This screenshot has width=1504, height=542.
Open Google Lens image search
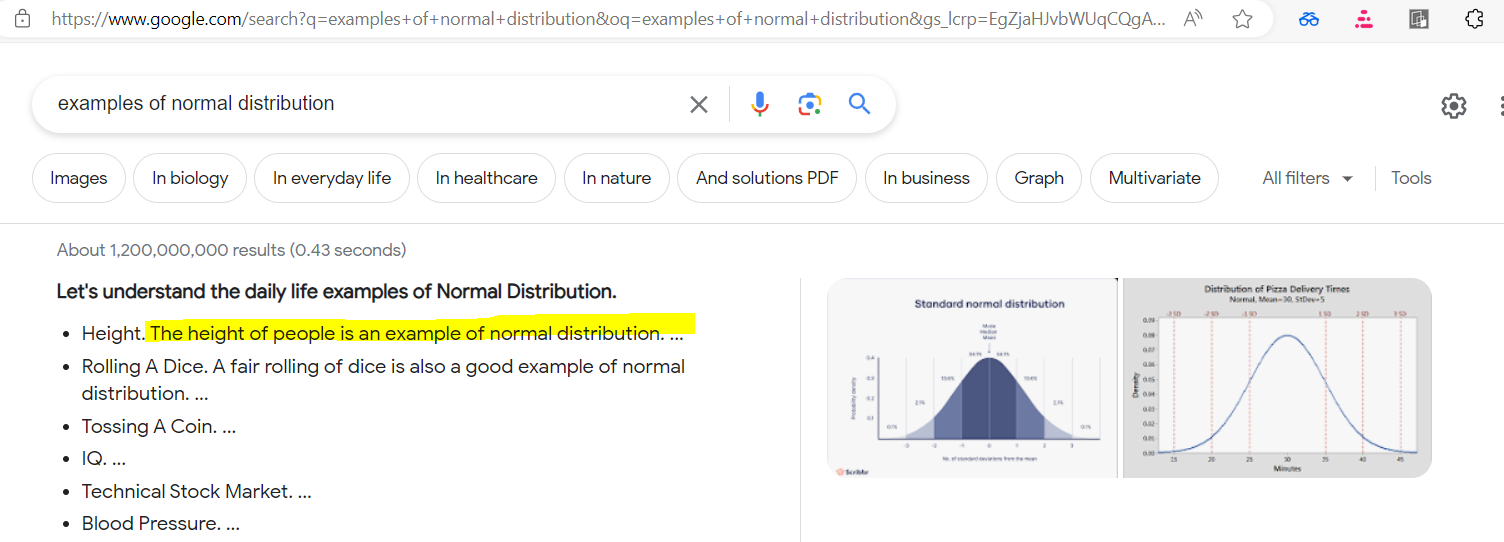click(x=809, y=104)
